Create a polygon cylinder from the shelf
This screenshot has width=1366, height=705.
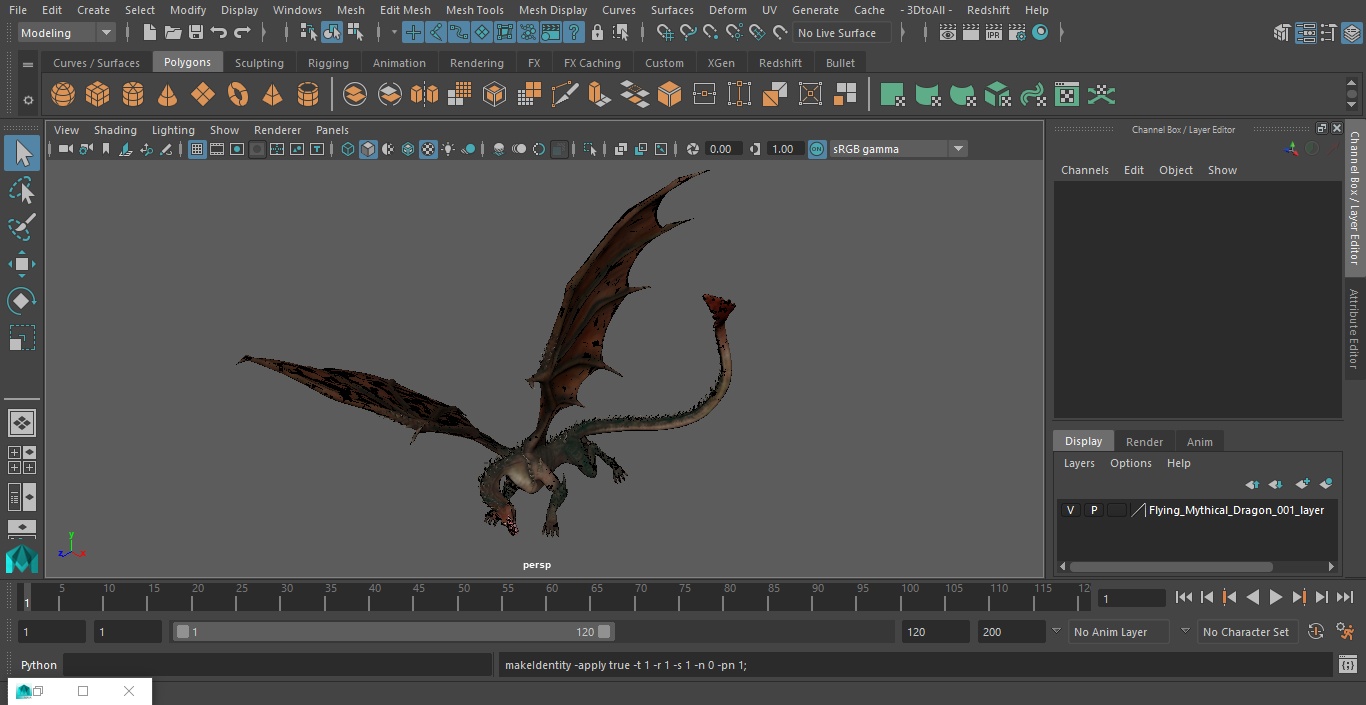pos(133,95)
